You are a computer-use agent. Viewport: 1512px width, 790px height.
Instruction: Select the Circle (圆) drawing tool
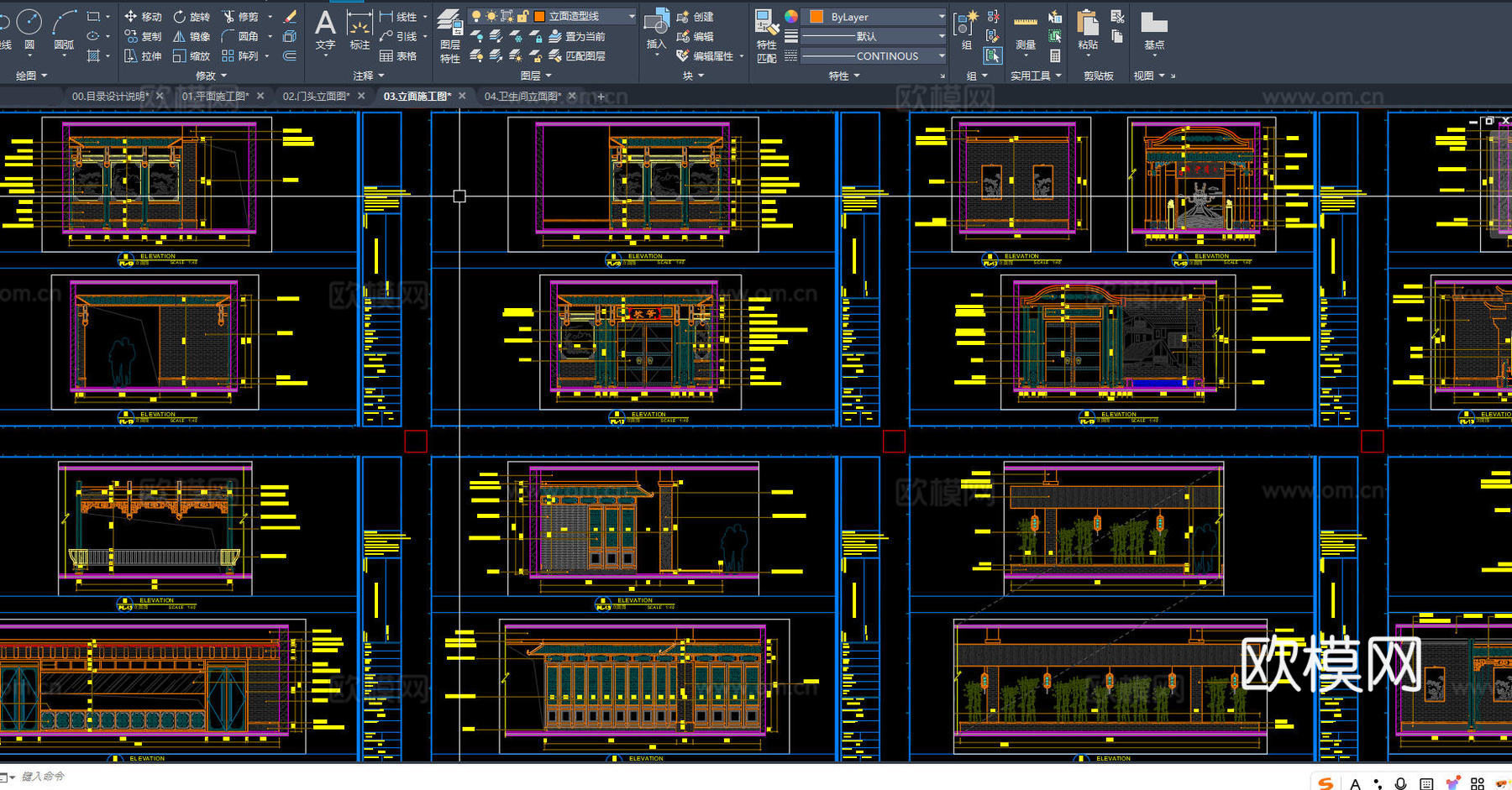29,29
